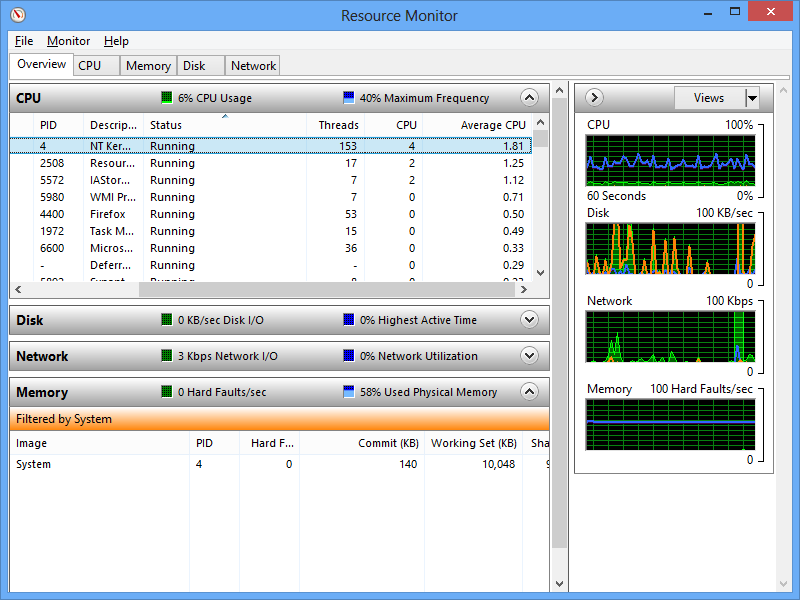Screen dimensions: 800x600
Task: Expand the Network section with its chevron
Action: point(529,356)
